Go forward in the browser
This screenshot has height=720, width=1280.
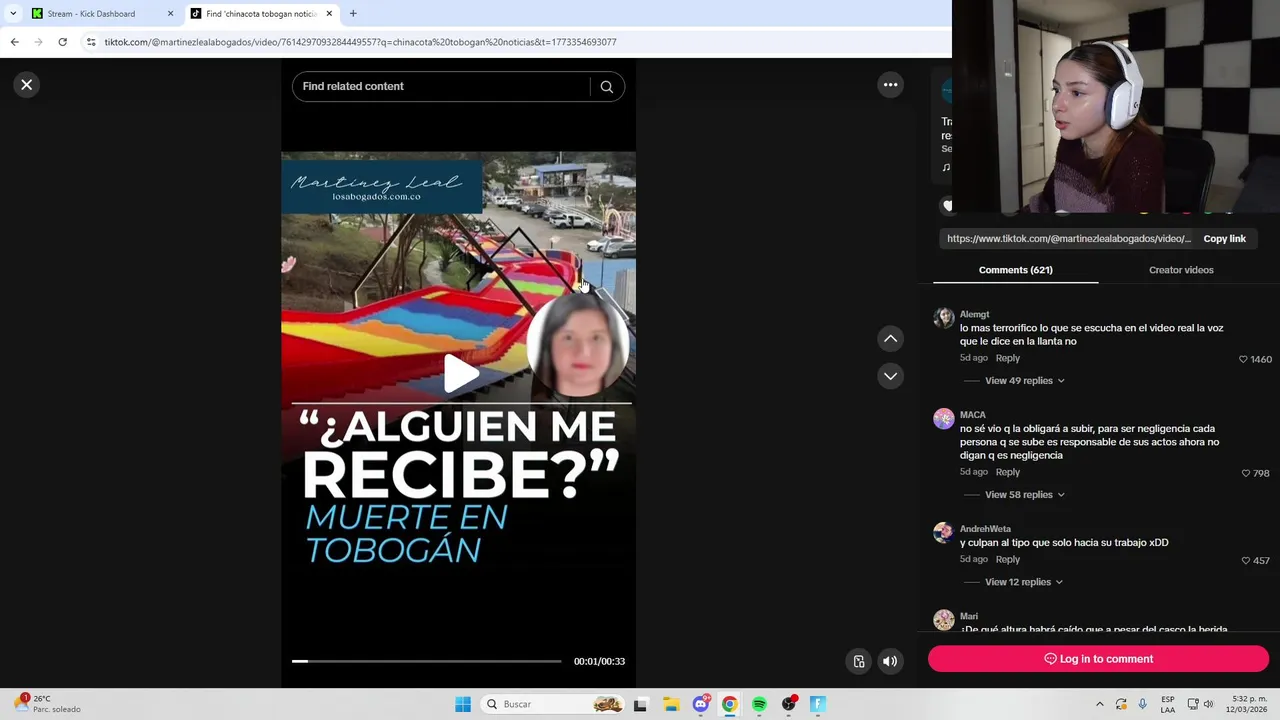point(38,42)
